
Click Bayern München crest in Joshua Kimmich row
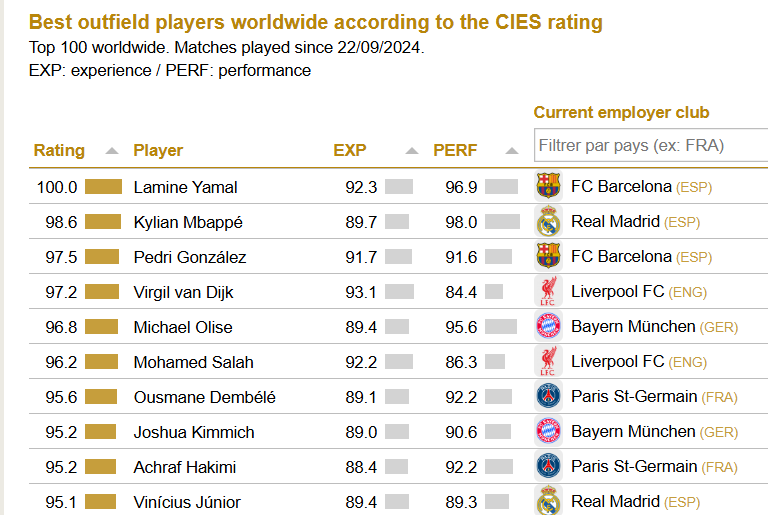pyautogui.click(x=548, y=432)
